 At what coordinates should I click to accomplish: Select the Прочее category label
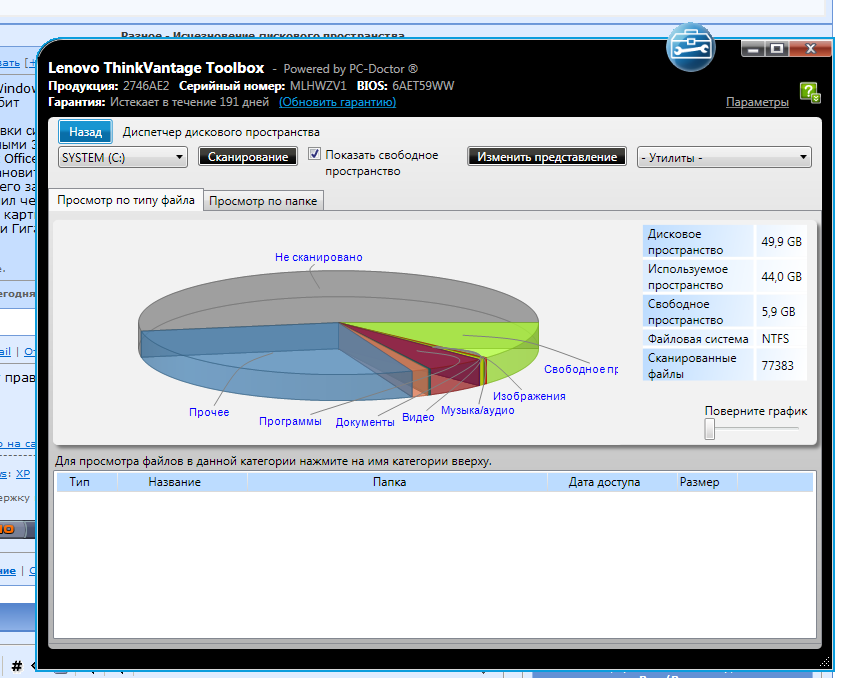point(209,412)
